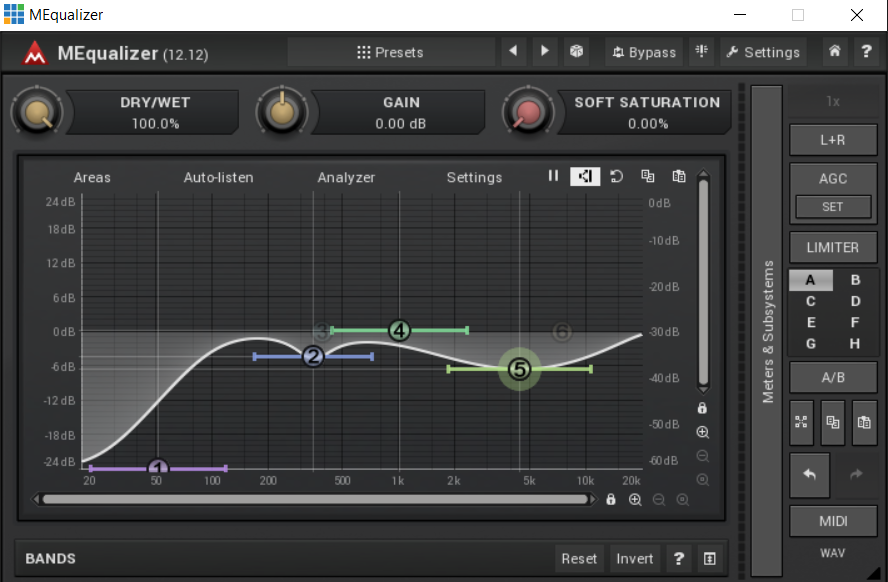Load the next preset with right arrow

tap(545, 52)
